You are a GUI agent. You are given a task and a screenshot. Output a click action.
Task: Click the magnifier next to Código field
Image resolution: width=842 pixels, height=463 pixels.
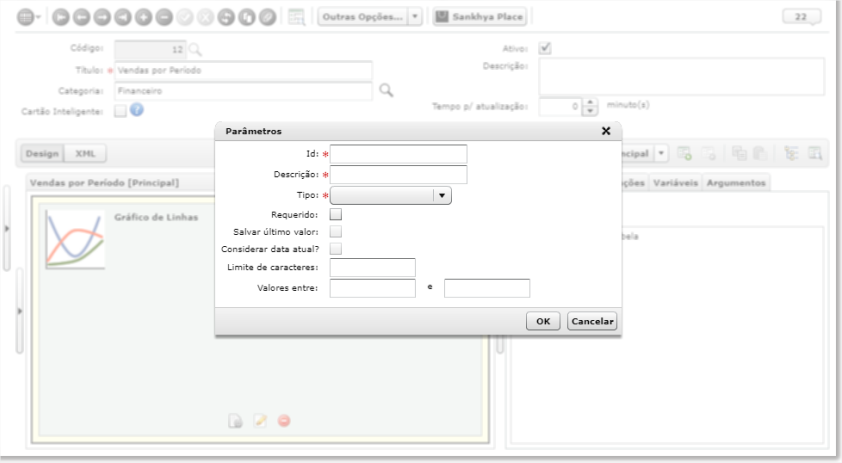point(195,50)
